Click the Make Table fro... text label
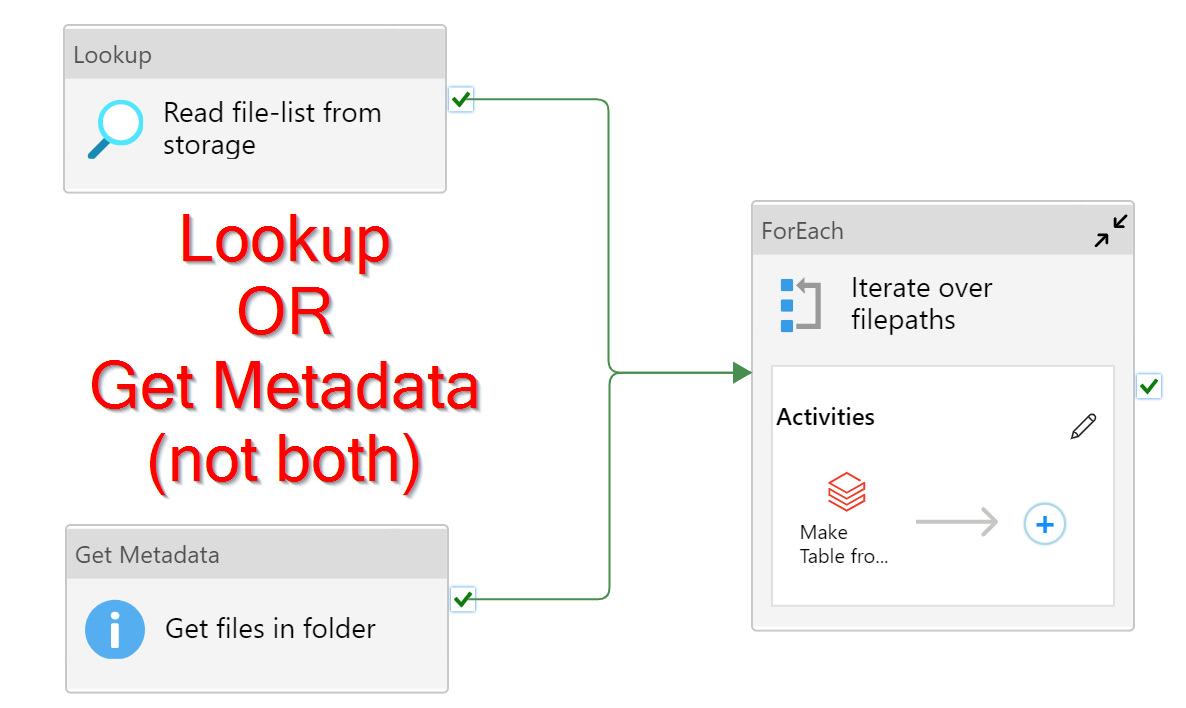 click(x=844, y=545)
